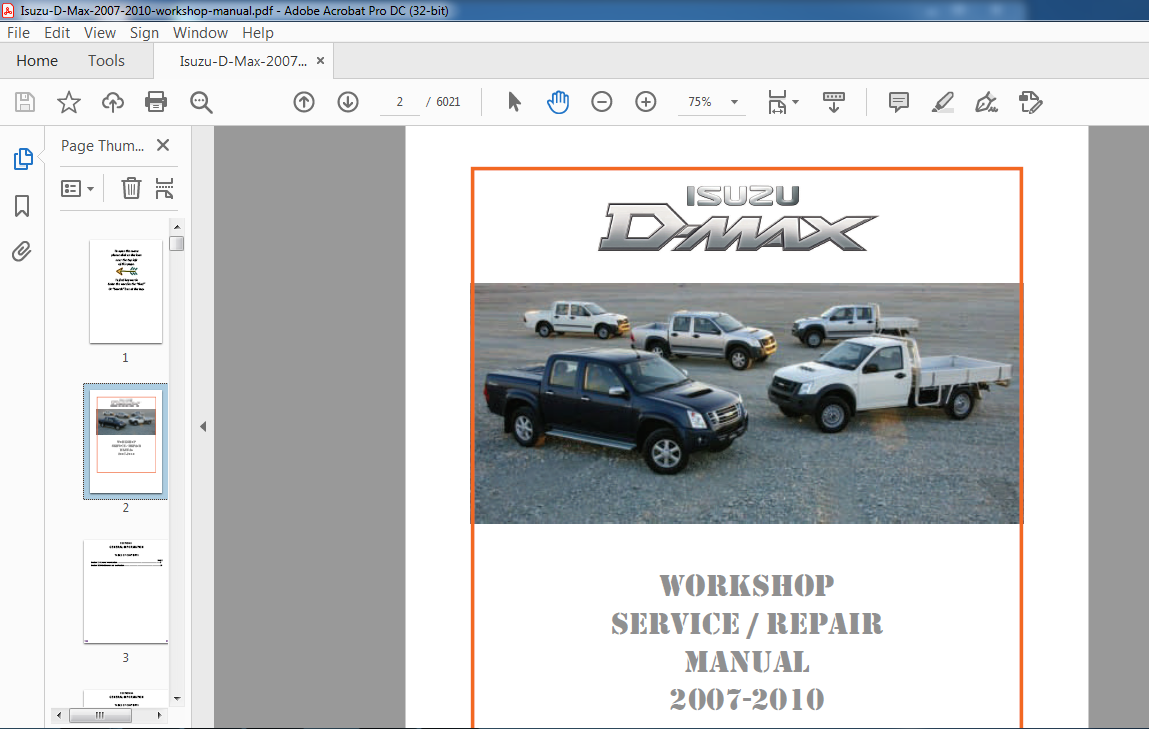Image resolution: width=1149 pixels, height=729 pixels.
Task: Zoom in with plus icon
Action: (x=646, y=102)
